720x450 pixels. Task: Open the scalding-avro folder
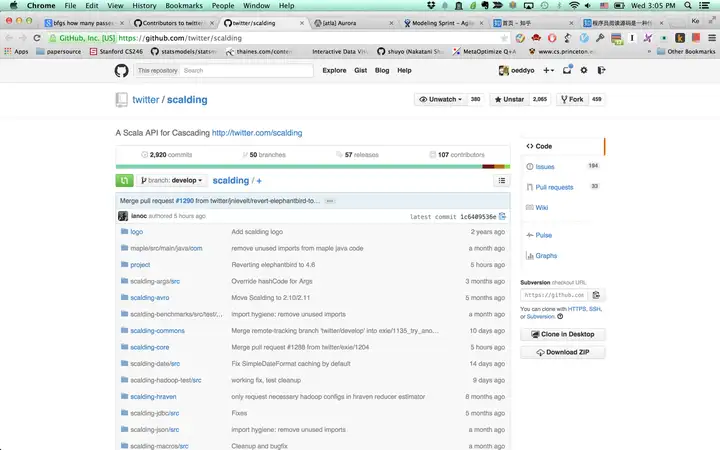pyautogui.click(x=150, y=298)
